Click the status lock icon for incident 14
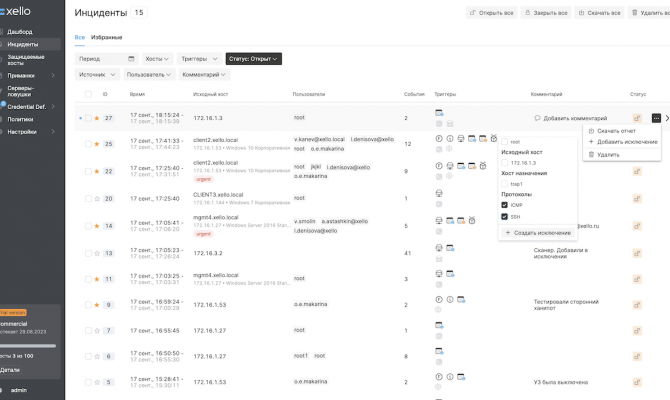The height and width of the screenshot is (400, 670). coord(637,226)
